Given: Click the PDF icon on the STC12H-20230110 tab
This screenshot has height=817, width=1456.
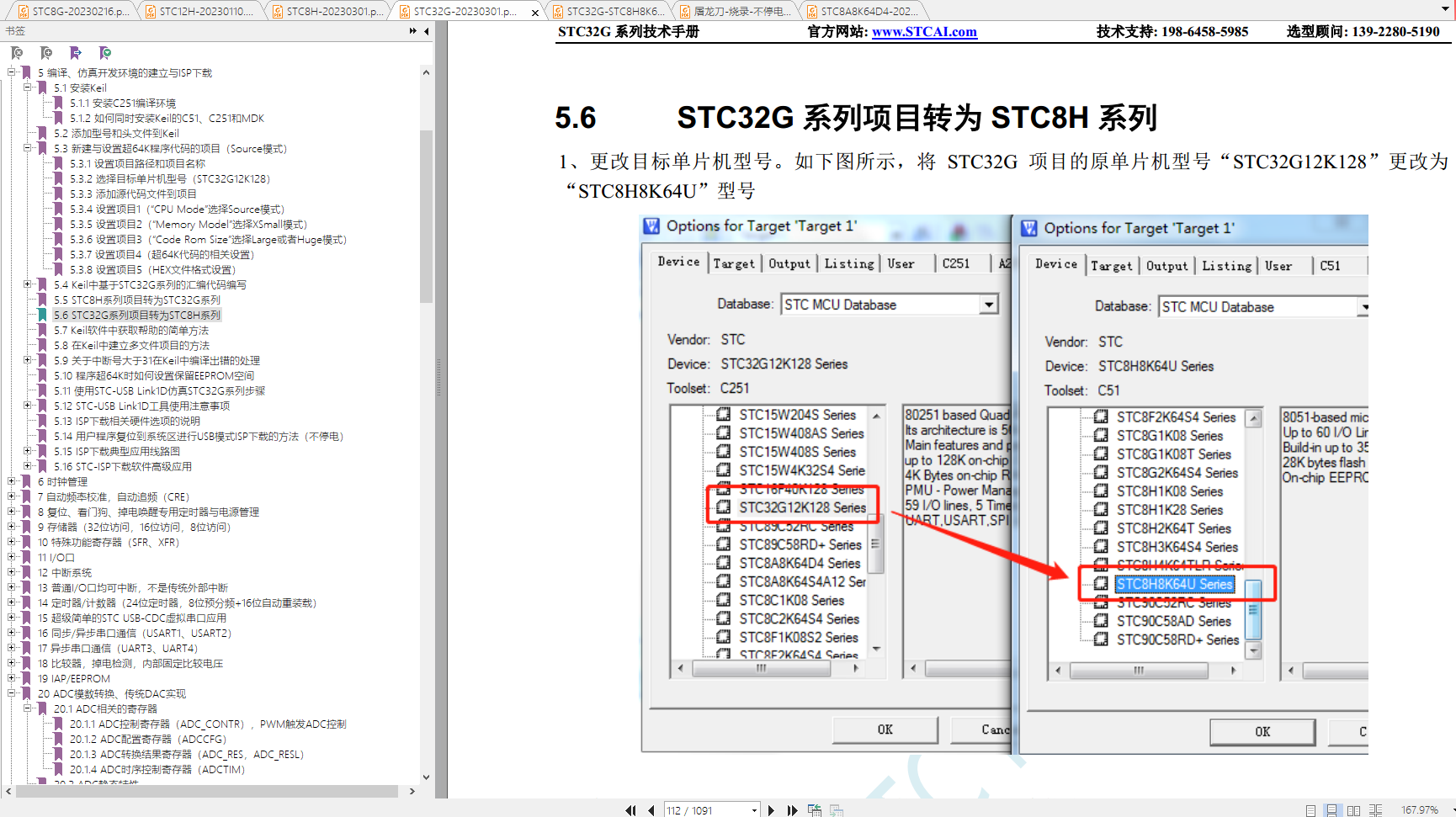Looking at the screenshot, I should (151, 12).
